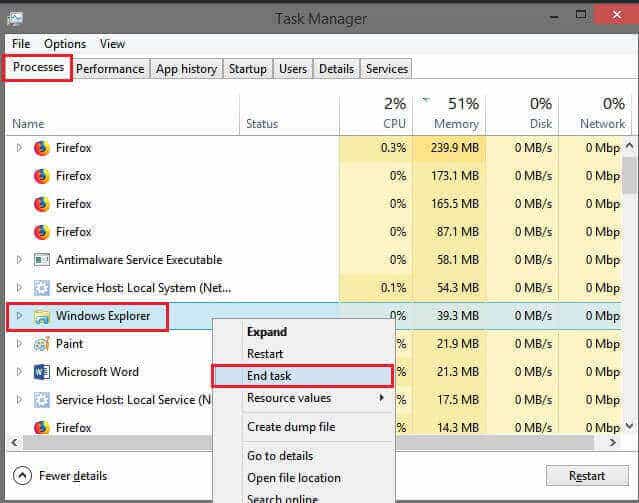The height and width of the screenshot is (503, 639).
Task: Expand the first Firefox process group
Action: [19, 148]
